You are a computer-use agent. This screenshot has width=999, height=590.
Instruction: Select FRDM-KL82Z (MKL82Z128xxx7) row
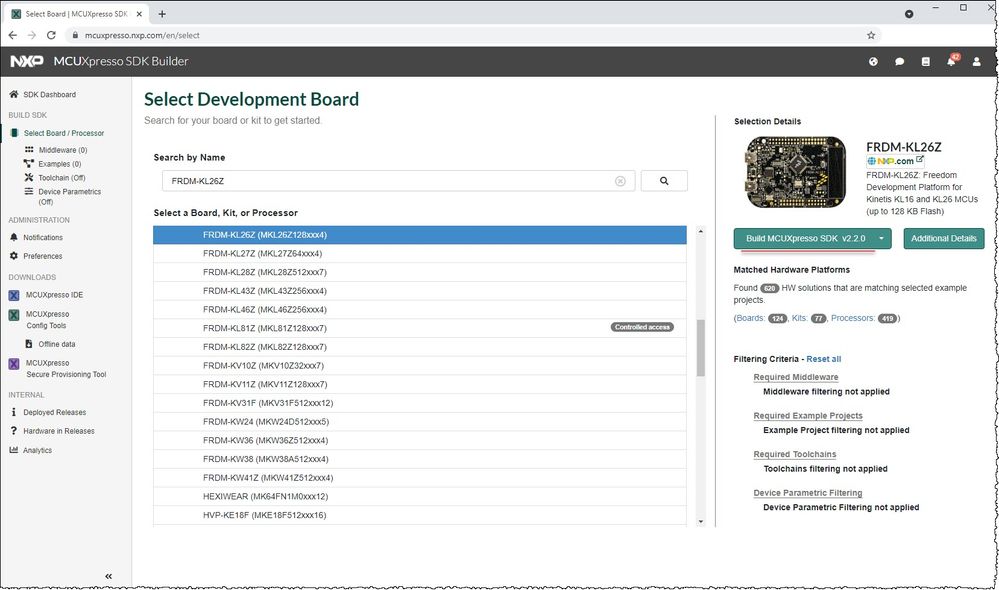pyautogui.click(x=420, y=347)
